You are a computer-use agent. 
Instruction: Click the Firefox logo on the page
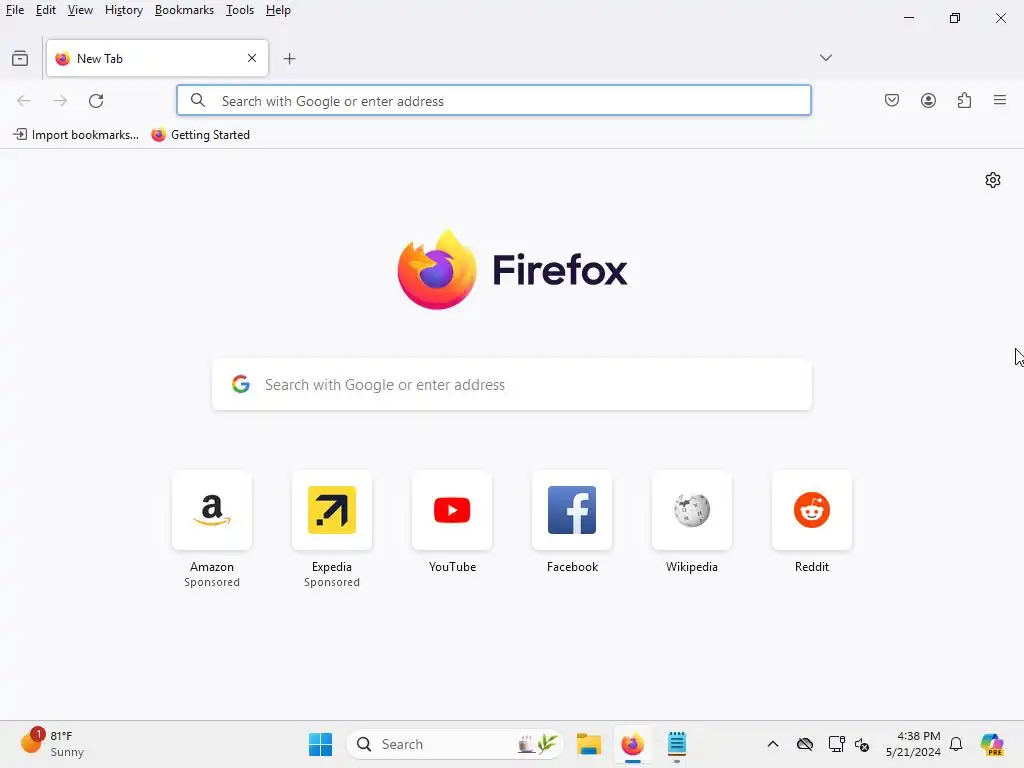pyautogui.click(x=512, y=270)
